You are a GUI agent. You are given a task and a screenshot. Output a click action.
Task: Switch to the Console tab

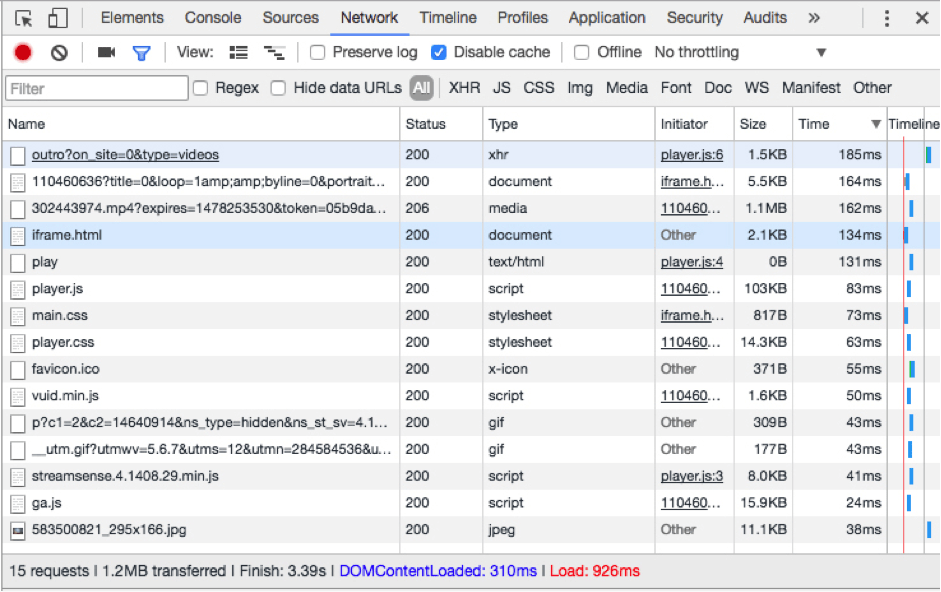213,18
